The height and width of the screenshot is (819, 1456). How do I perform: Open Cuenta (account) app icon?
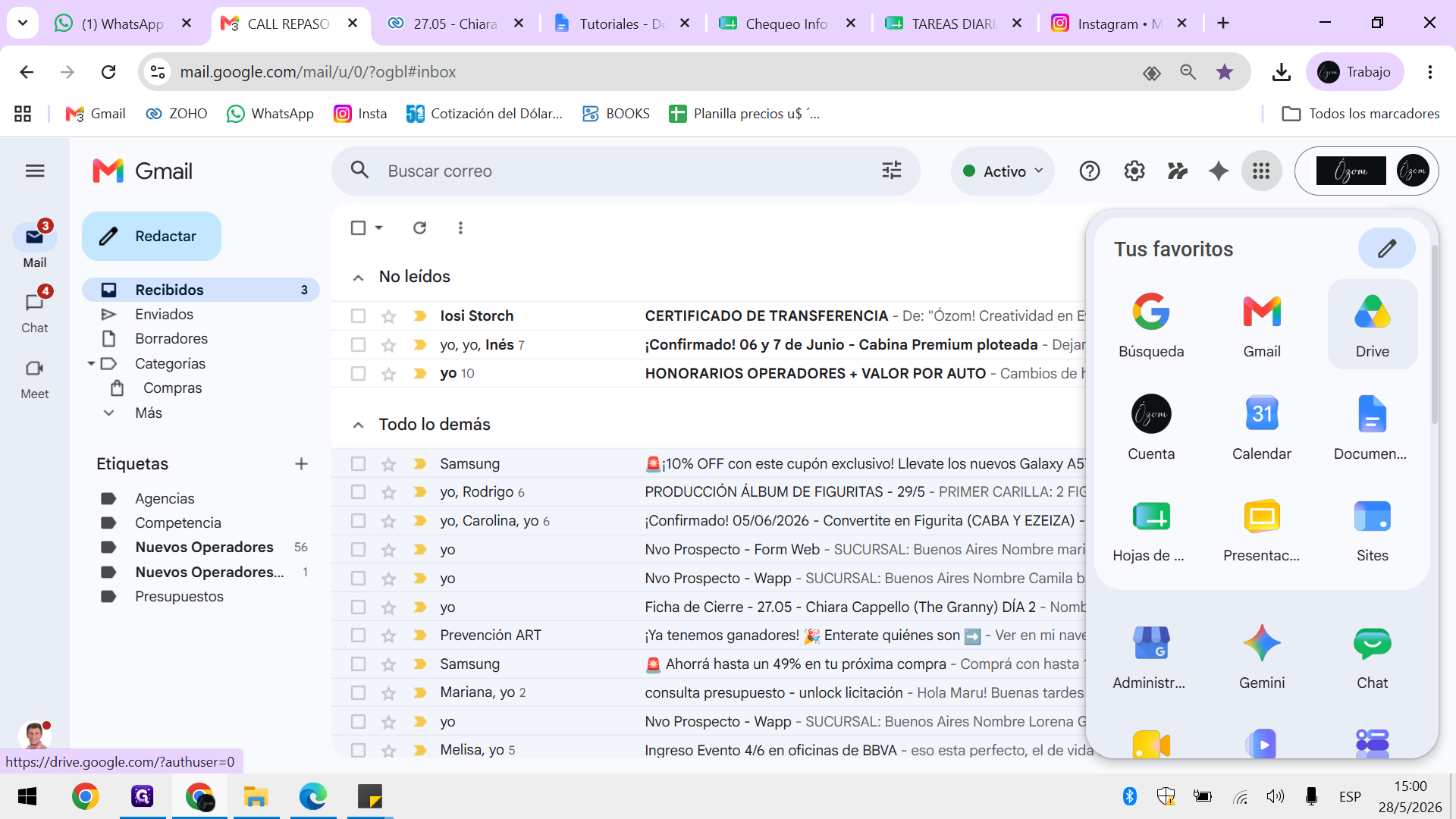point(1150,427)
